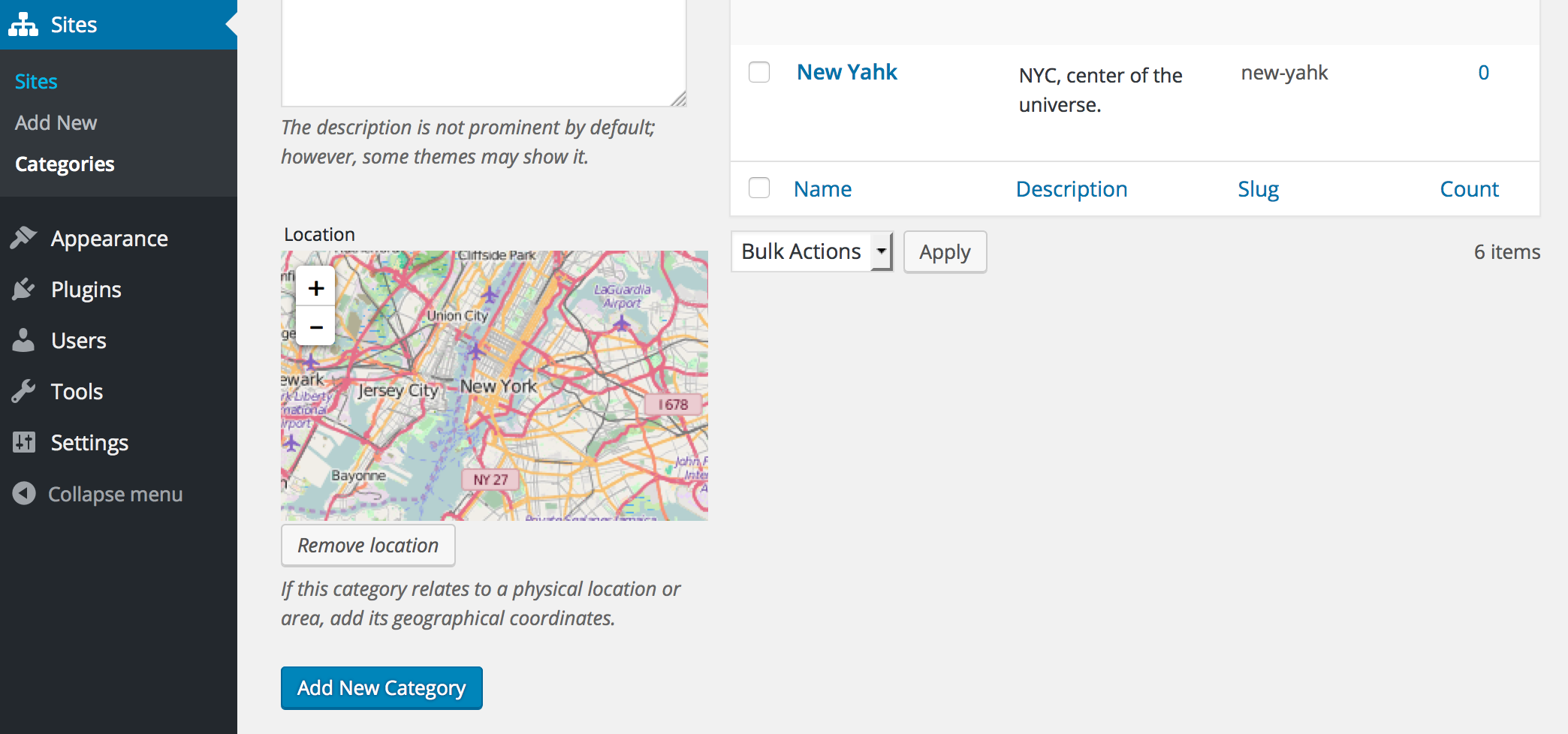1568x734 pixels.
Task: Expand the Bulk Actions dropdown
Action: click(x=812, y=251)
